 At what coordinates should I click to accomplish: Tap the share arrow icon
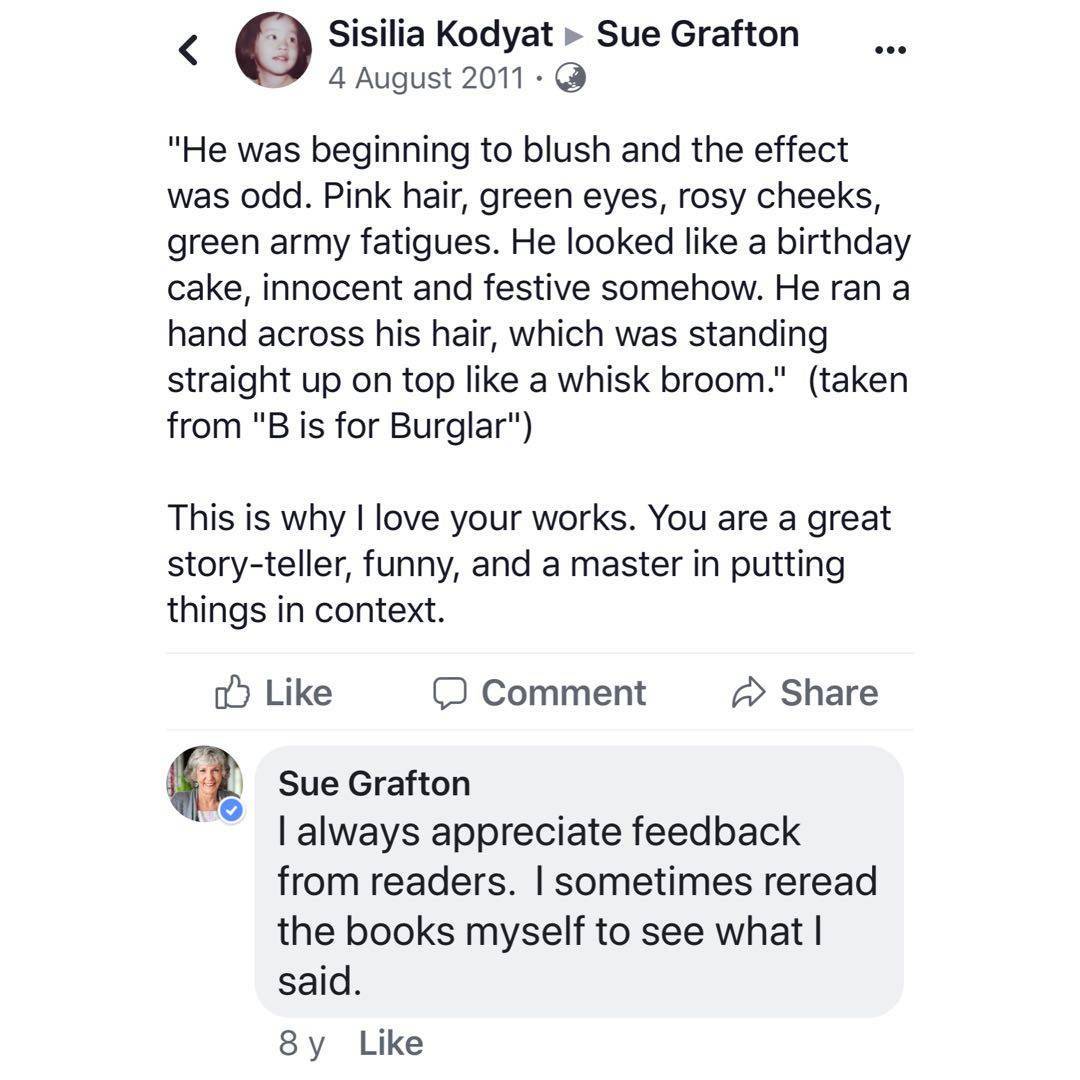pyautogui.click(x=748, y=692)
